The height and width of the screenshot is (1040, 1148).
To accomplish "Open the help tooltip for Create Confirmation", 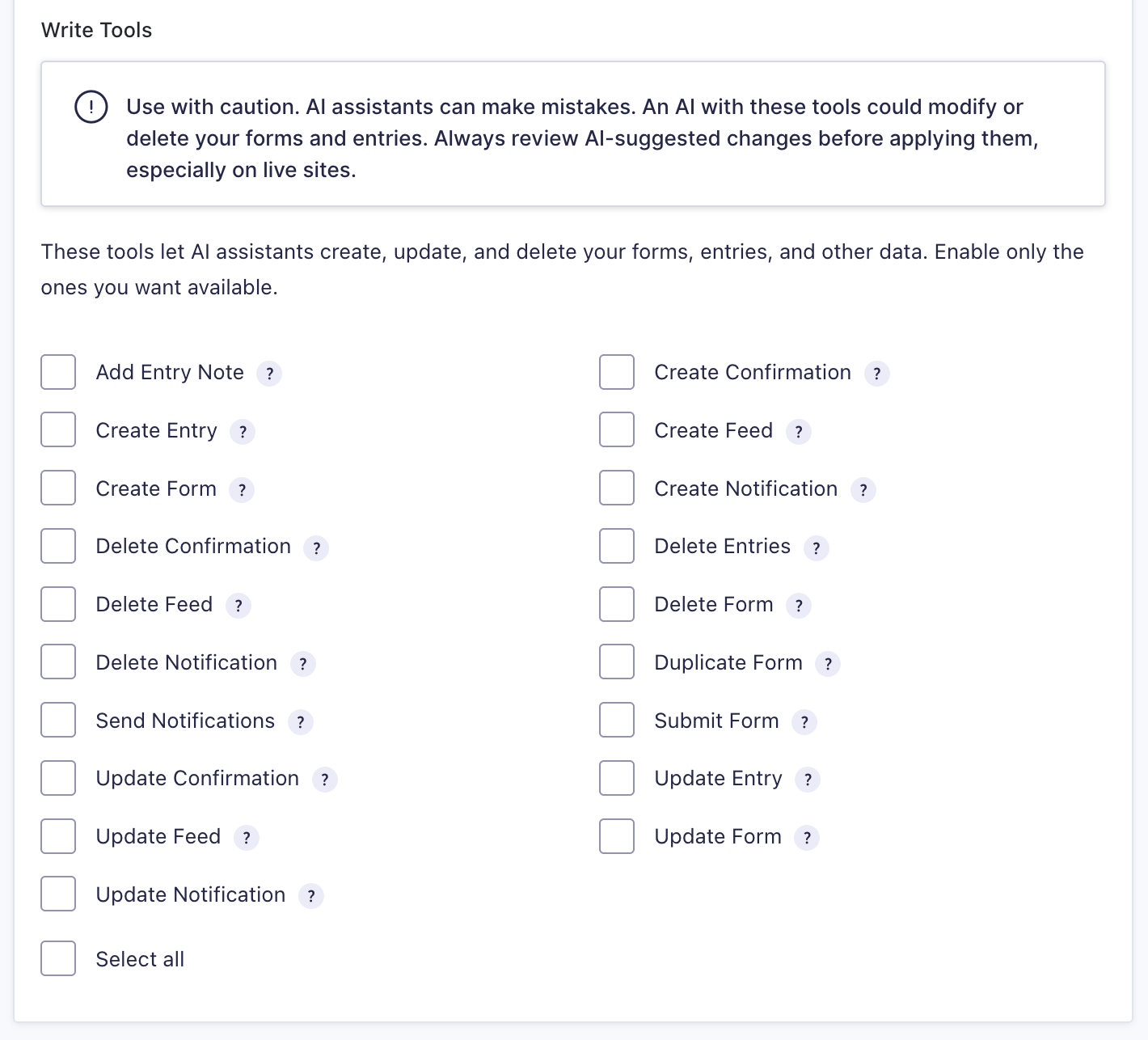I will 877,374.
